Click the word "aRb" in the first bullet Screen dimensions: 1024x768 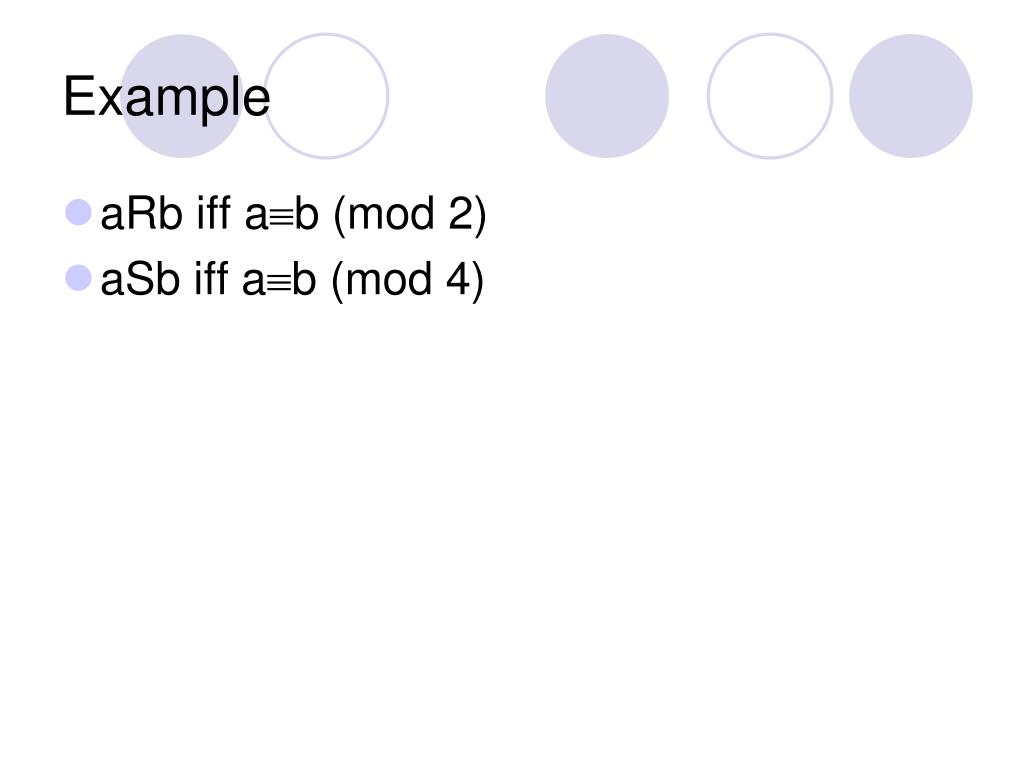click(142, 214)
